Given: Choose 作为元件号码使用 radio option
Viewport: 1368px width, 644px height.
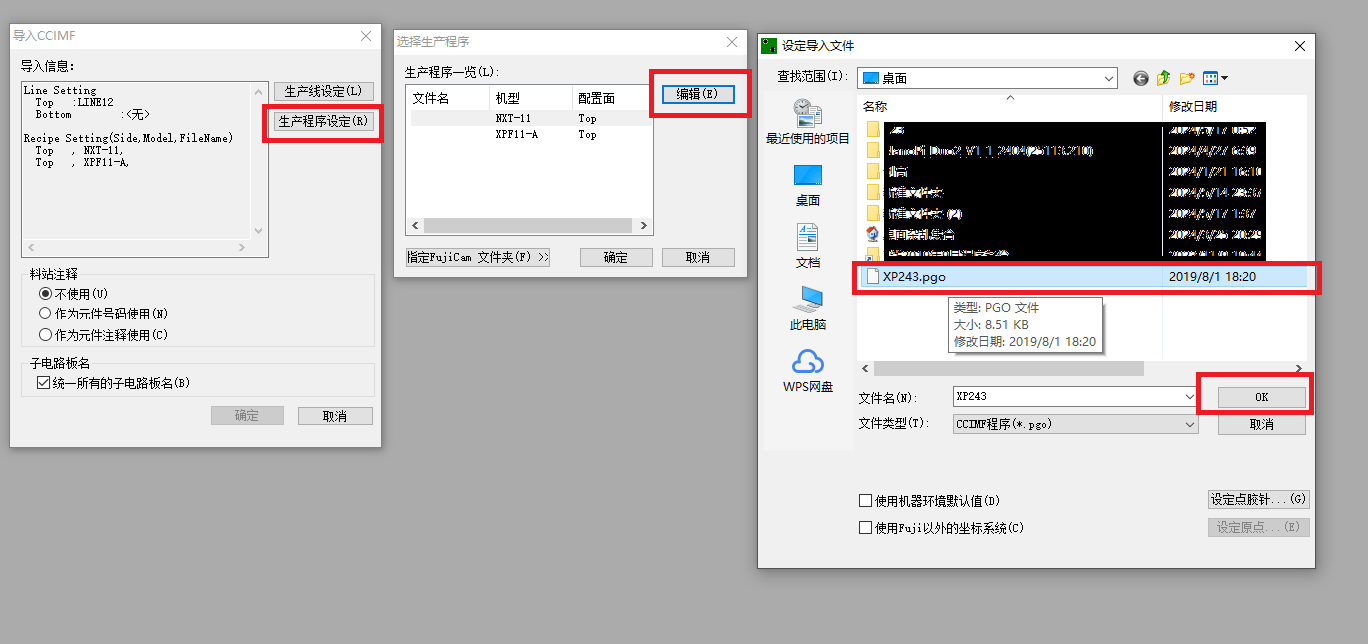Looking at the screenshot, I should coord(45,314).
